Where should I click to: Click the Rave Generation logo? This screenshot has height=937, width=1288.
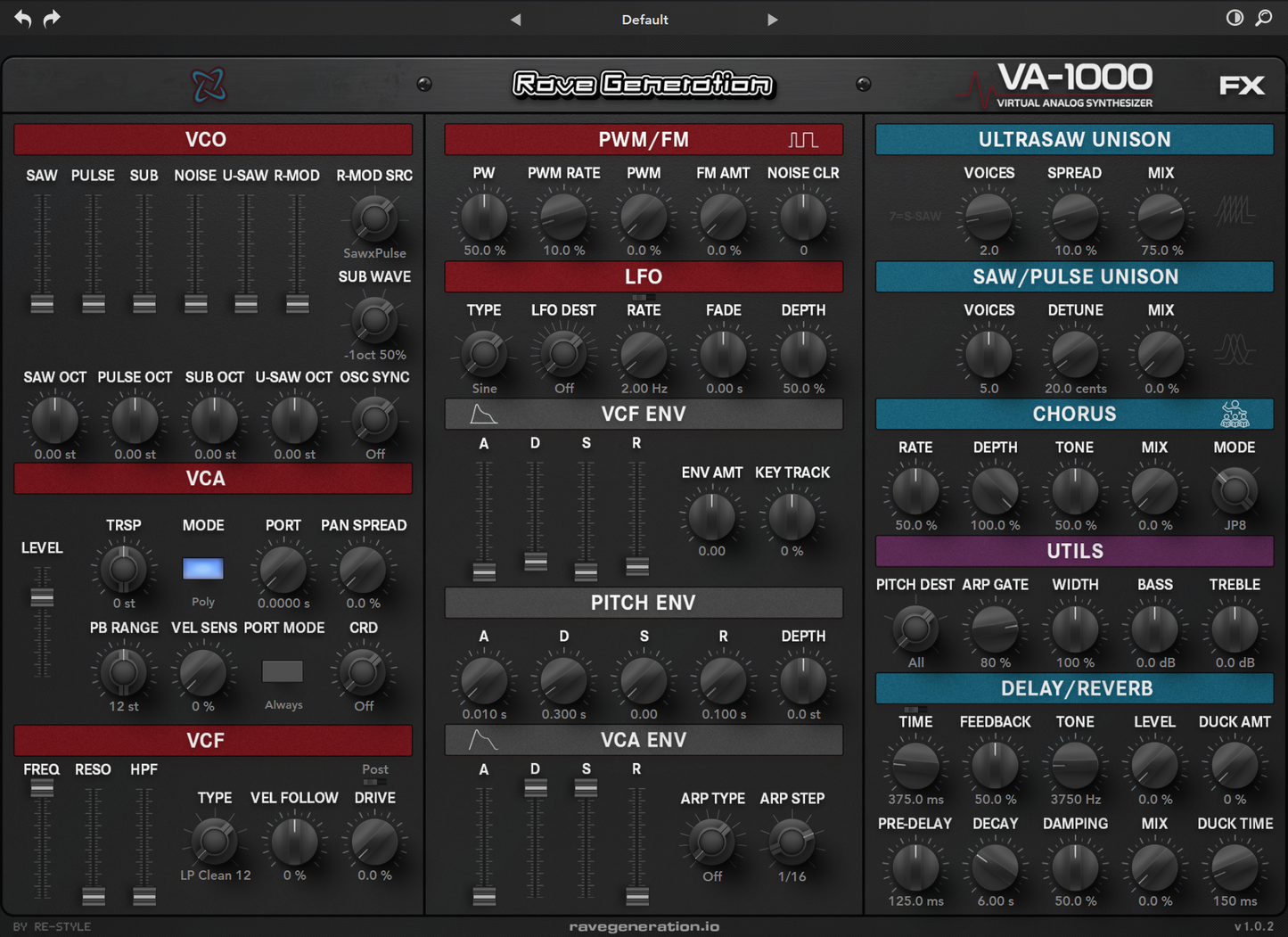[644, 85]
